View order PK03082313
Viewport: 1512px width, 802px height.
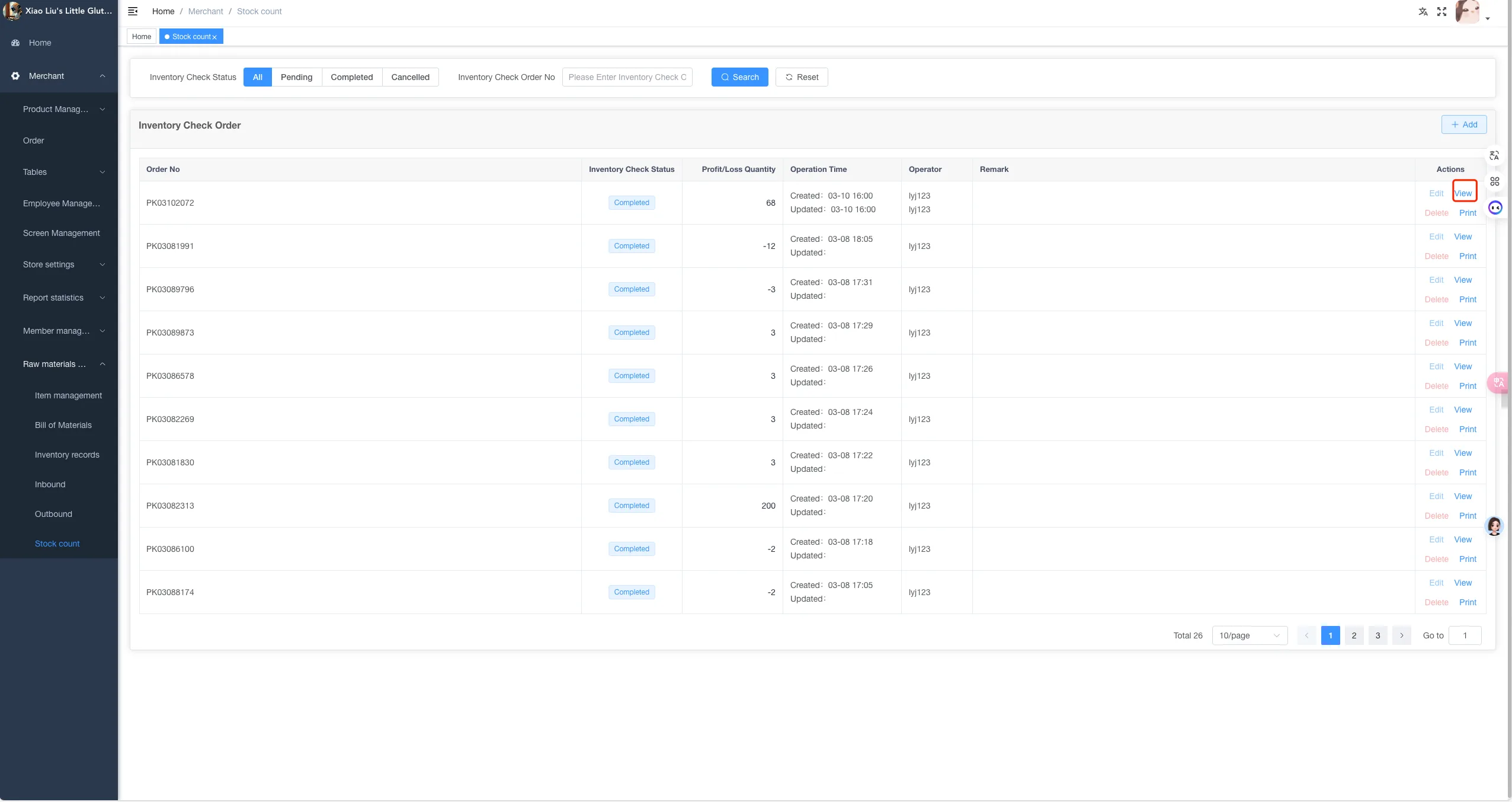click(x=1463, y=496)
